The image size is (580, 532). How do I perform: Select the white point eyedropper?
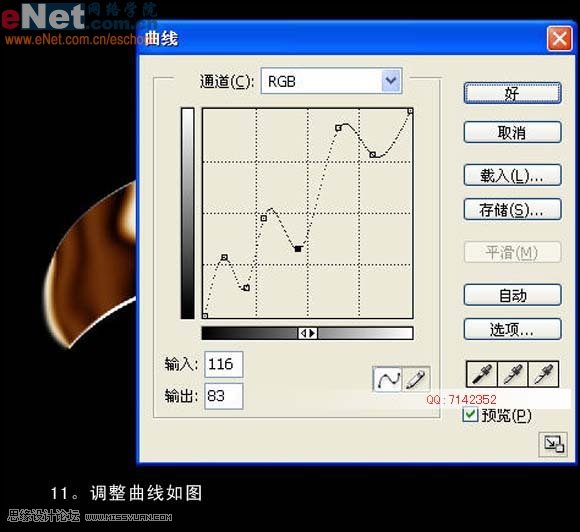pyautogui.click(x=543, y=374)
